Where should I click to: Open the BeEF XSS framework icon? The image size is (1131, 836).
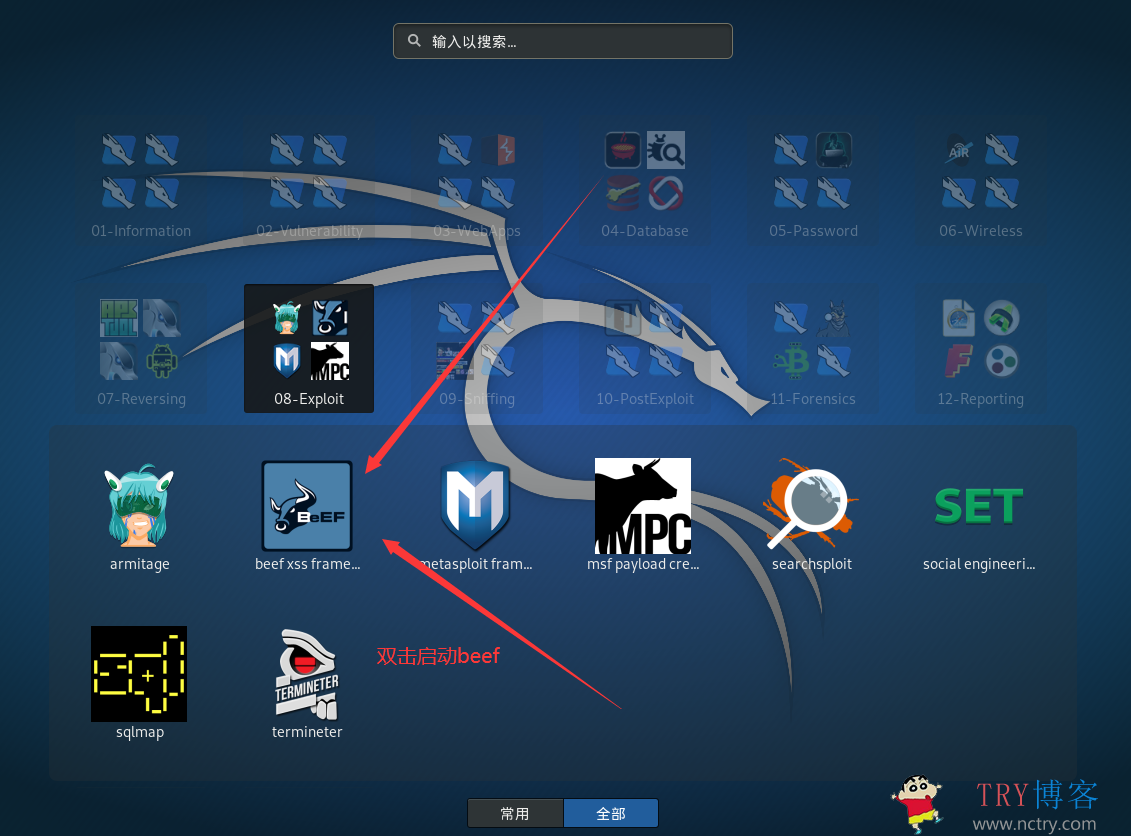[307, 506]
